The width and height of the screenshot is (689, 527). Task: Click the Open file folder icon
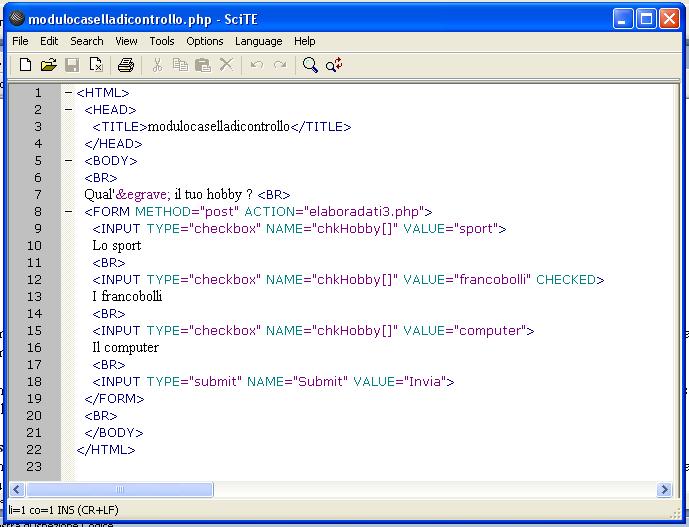pyautogui.click(x=48, y=65)
